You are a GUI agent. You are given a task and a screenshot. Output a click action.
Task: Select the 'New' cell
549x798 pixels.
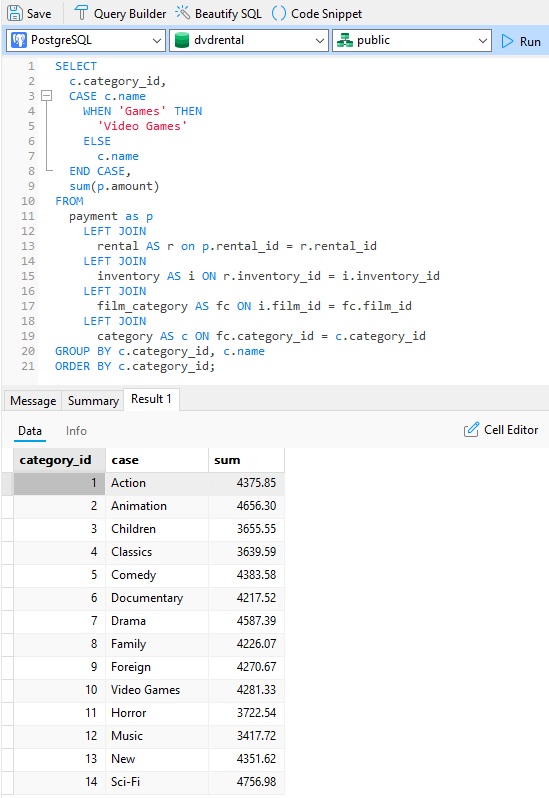[x=157, y=759]
